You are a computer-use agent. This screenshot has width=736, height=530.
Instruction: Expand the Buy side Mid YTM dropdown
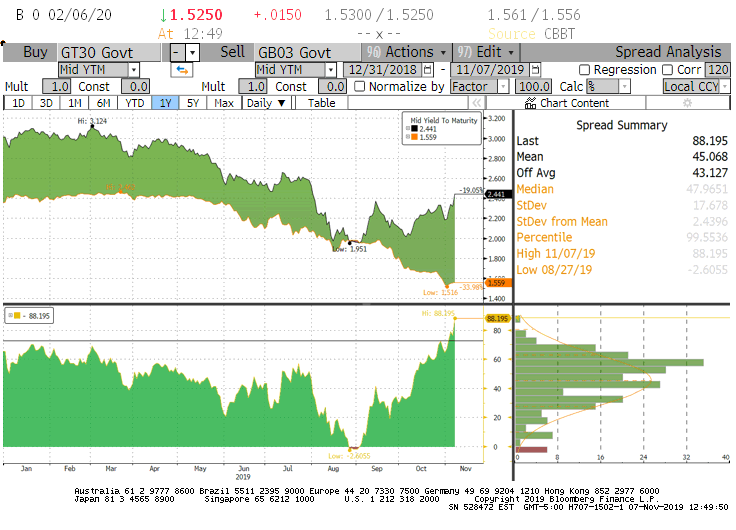pyautogui.click(x=133, y=70)
